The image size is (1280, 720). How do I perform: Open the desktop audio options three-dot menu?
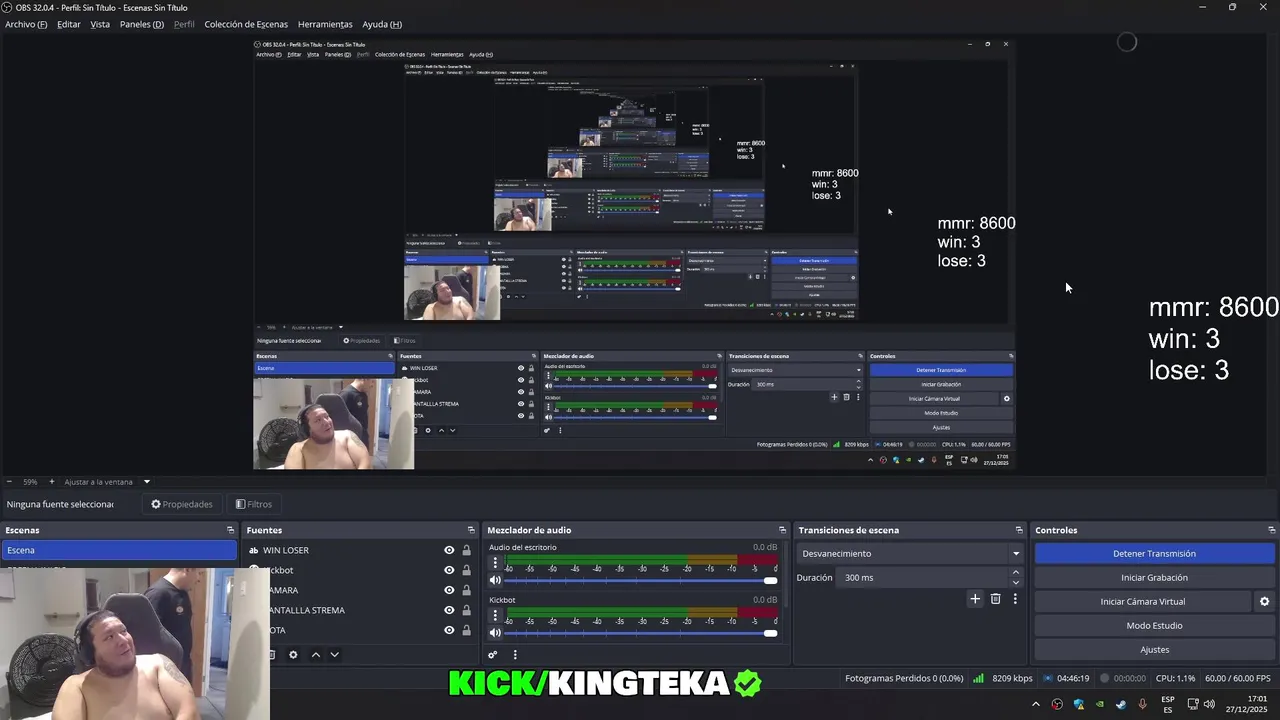point(495,563)
